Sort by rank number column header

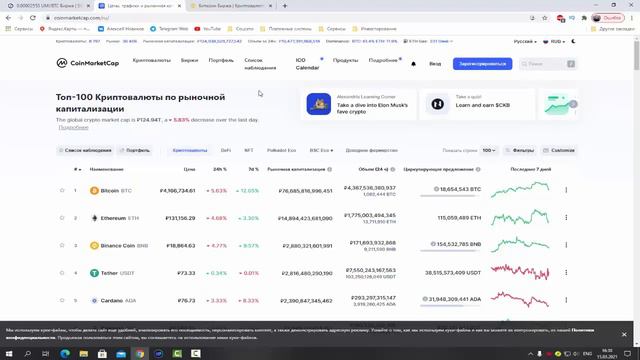pos(77,169)
